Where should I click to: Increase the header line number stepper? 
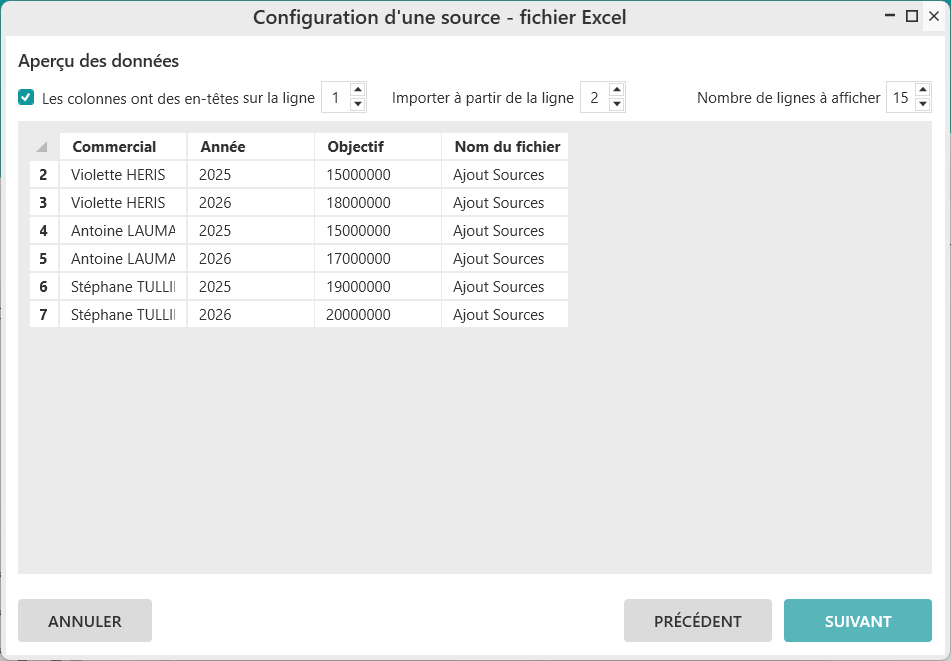coord(358,91)
